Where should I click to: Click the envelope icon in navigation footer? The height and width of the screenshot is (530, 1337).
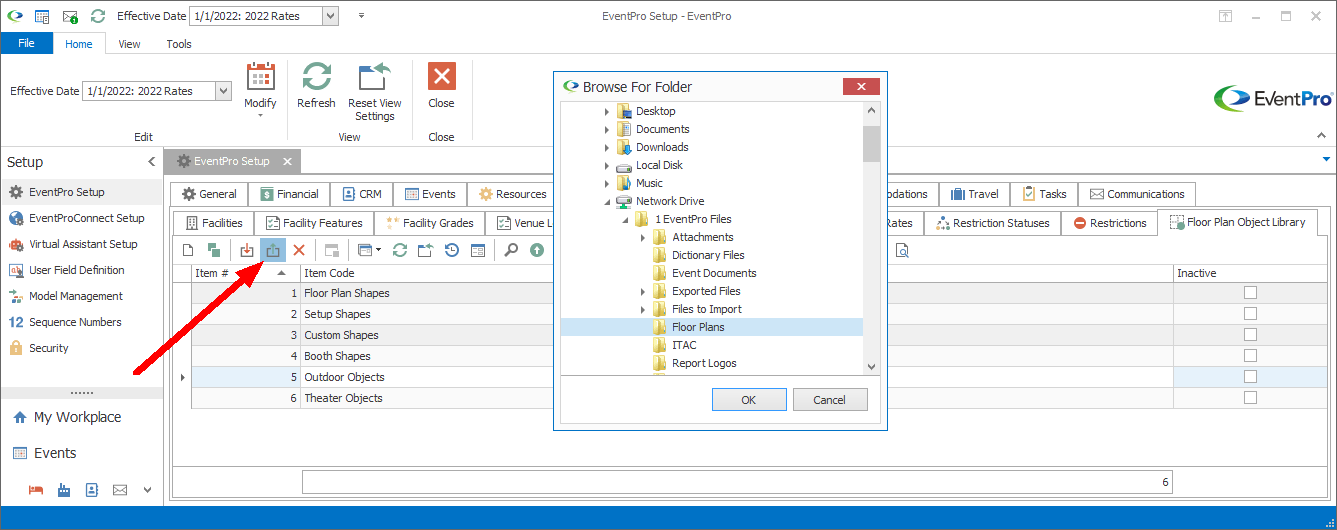120,490
